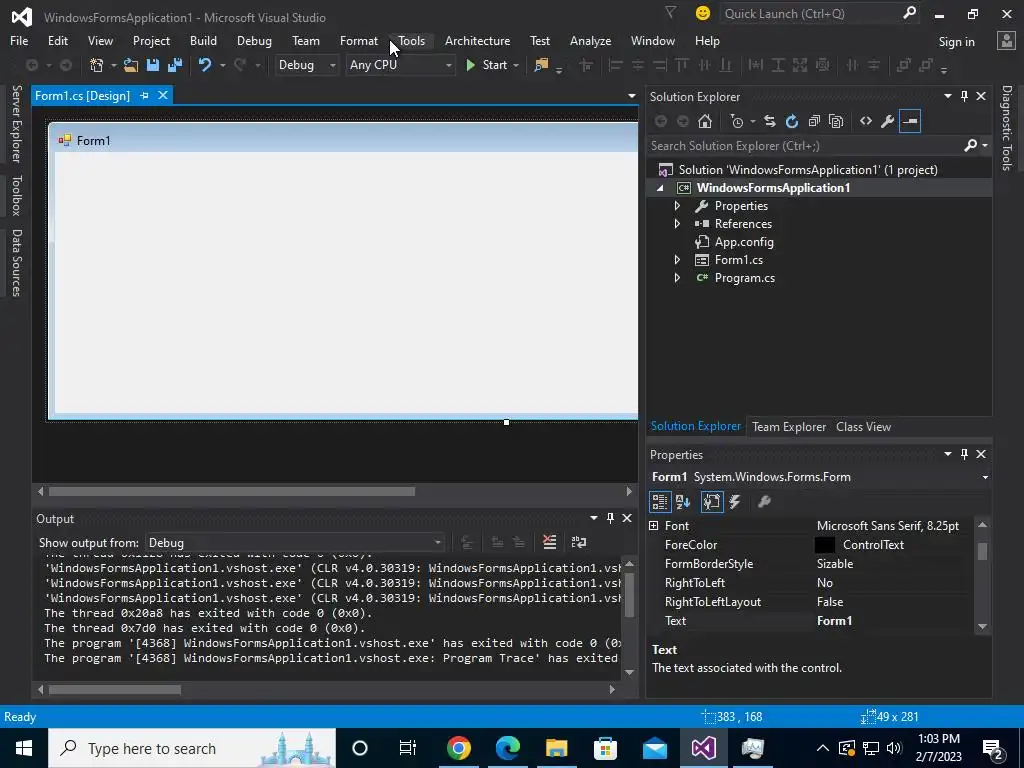Click Clear All icon in Output panel
1024x768 pixels.
pyautogui.click(x=549, y=542)
